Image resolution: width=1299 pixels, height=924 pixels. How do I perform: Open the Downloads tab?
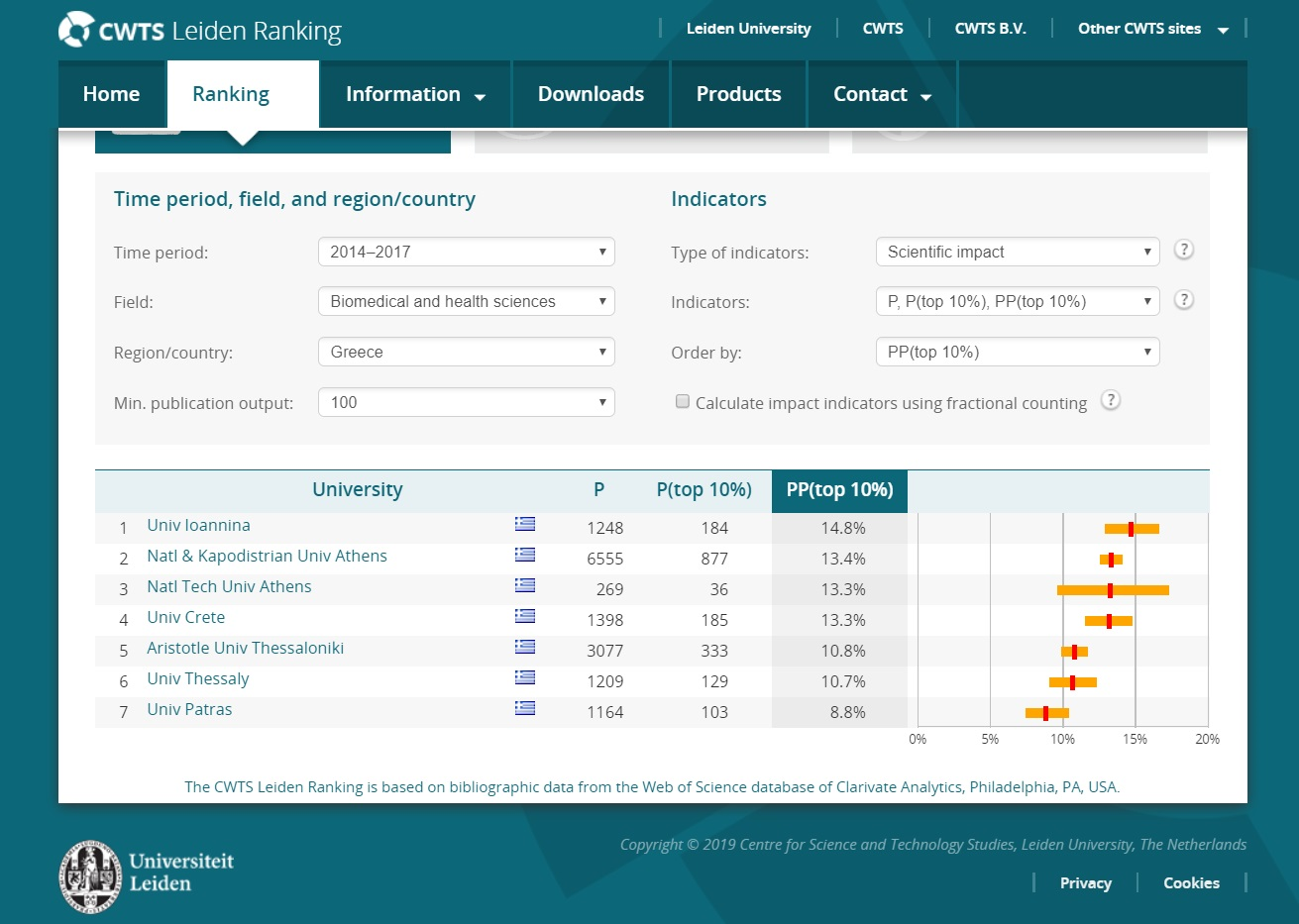click(x=591, y=94)
